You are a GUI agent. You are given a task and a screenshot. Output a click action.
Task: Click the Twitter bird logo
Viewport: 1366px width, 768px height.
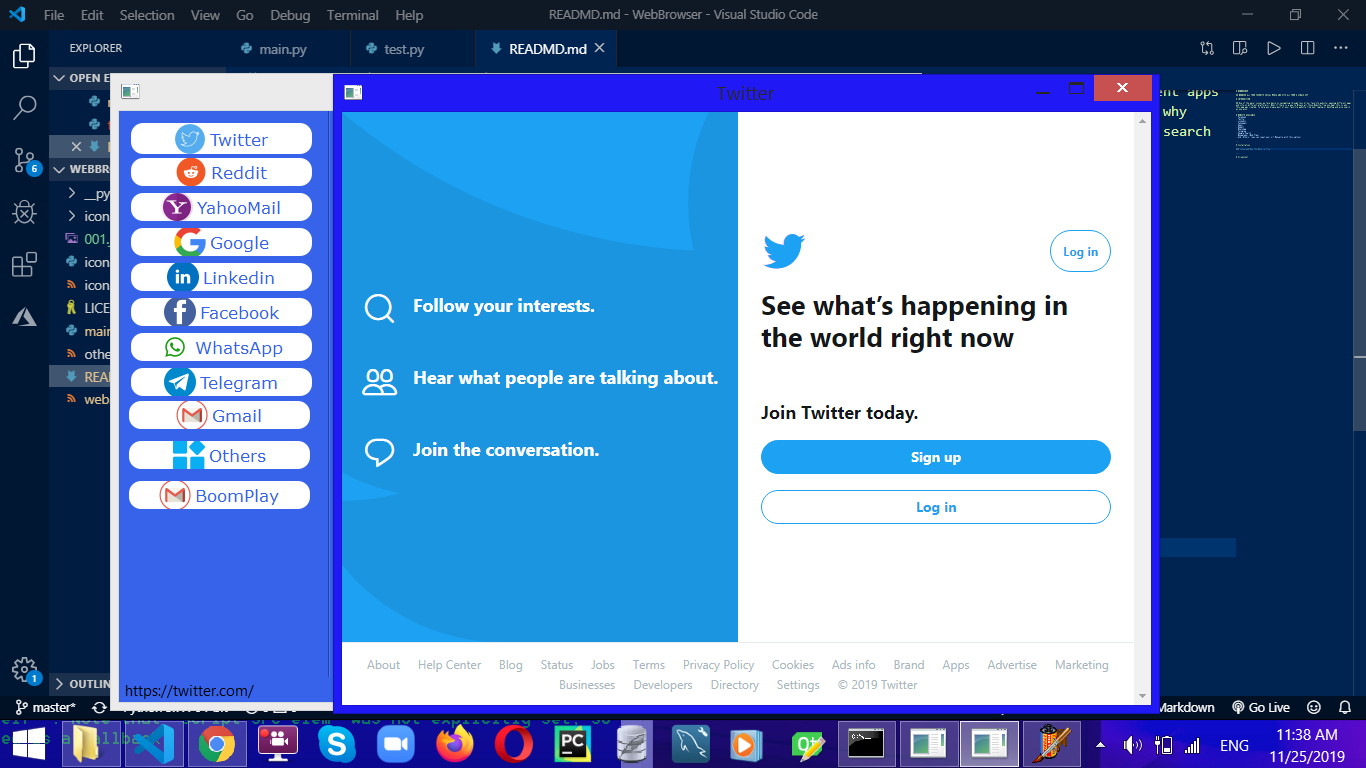[x=784, y=251]
